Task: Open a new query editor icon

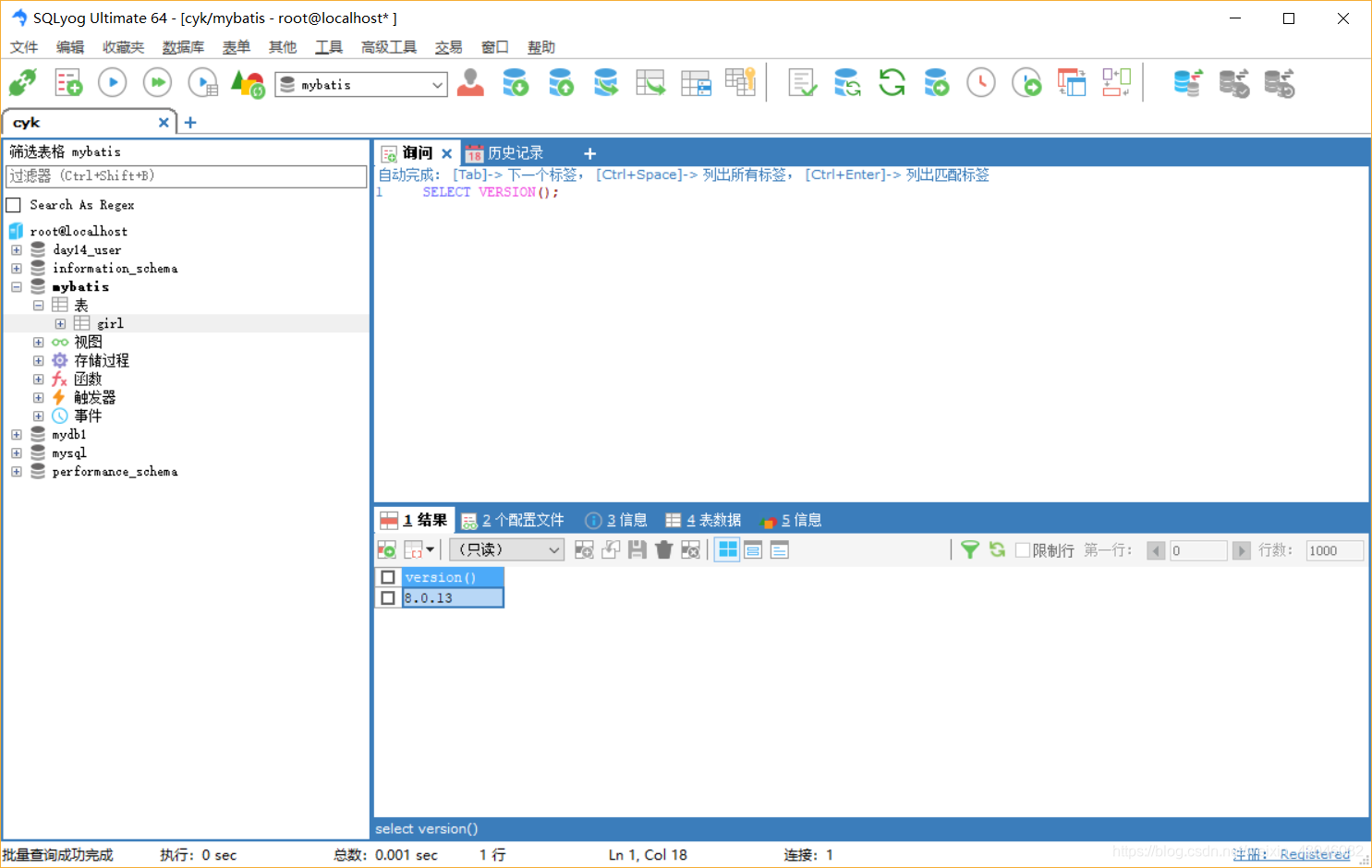Action: tap(68, 83)
